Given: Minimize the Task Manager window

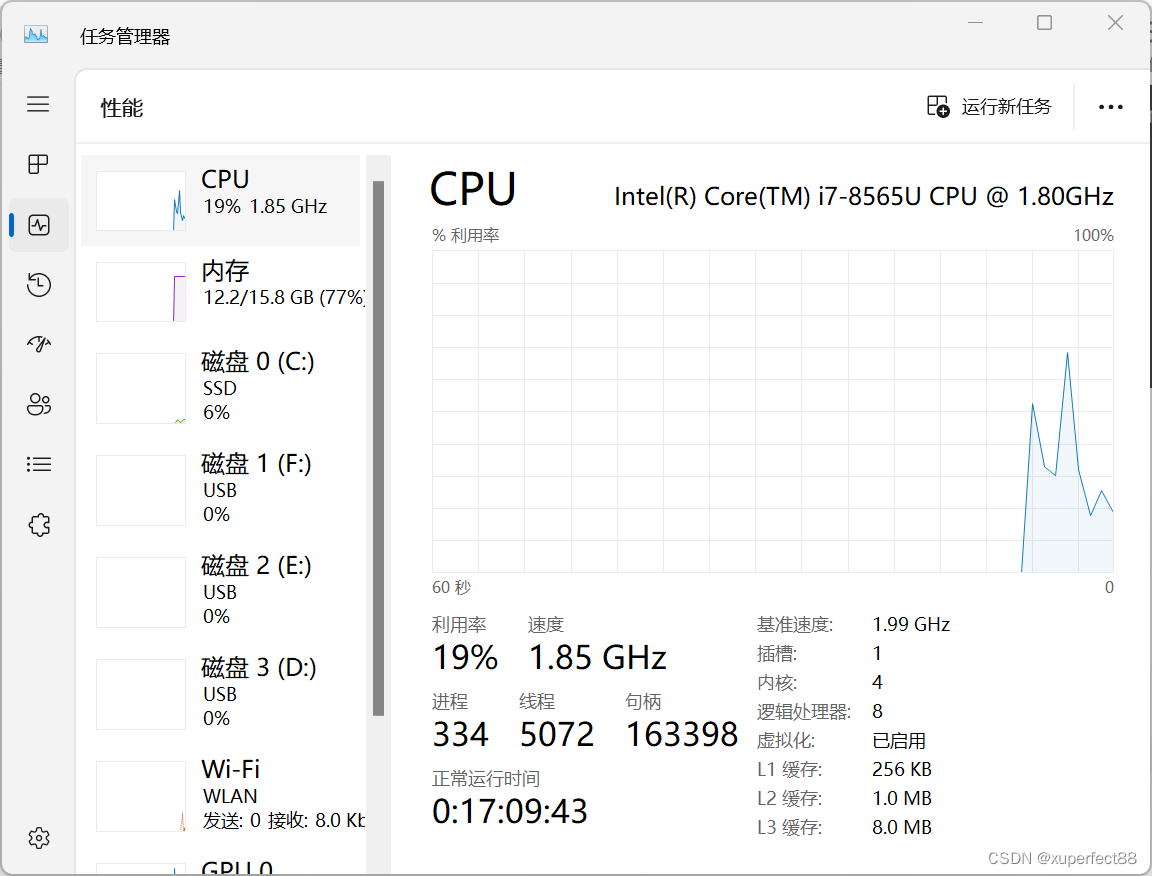Looking at the screenshot, I should pyautogui.click(x=975, y=23).
